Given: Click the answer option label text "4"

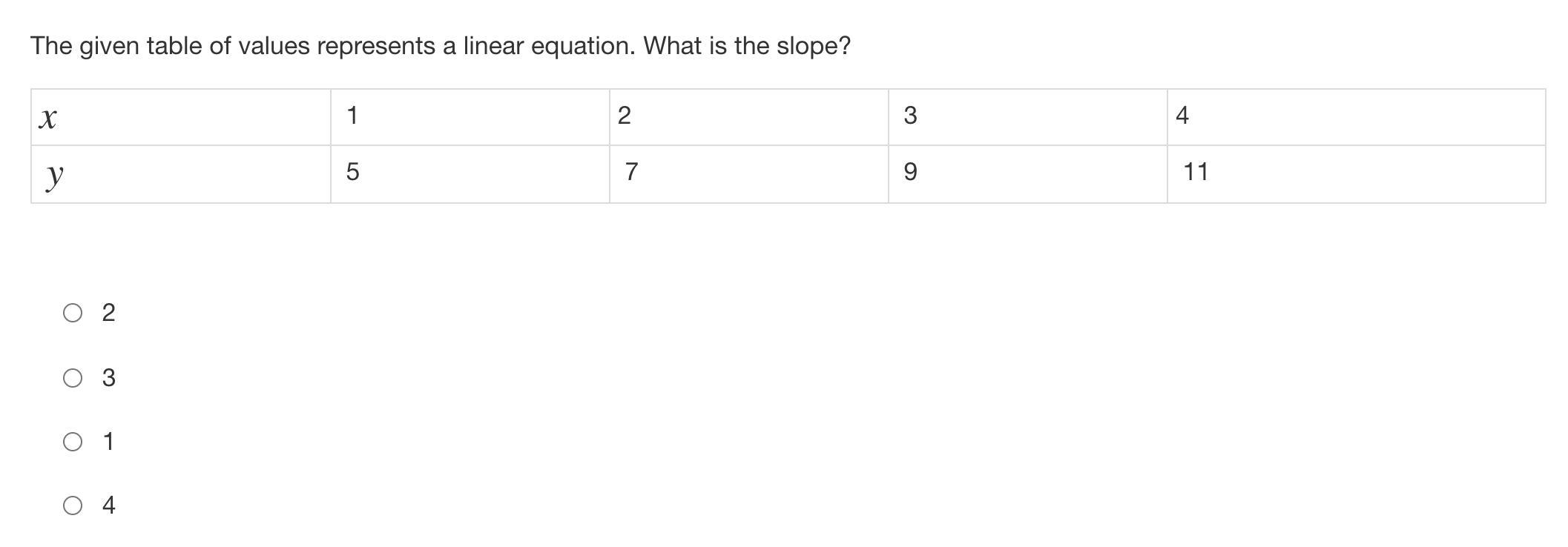Looking at the screenshot, I should pyautogui.click(x=108, y=505).
